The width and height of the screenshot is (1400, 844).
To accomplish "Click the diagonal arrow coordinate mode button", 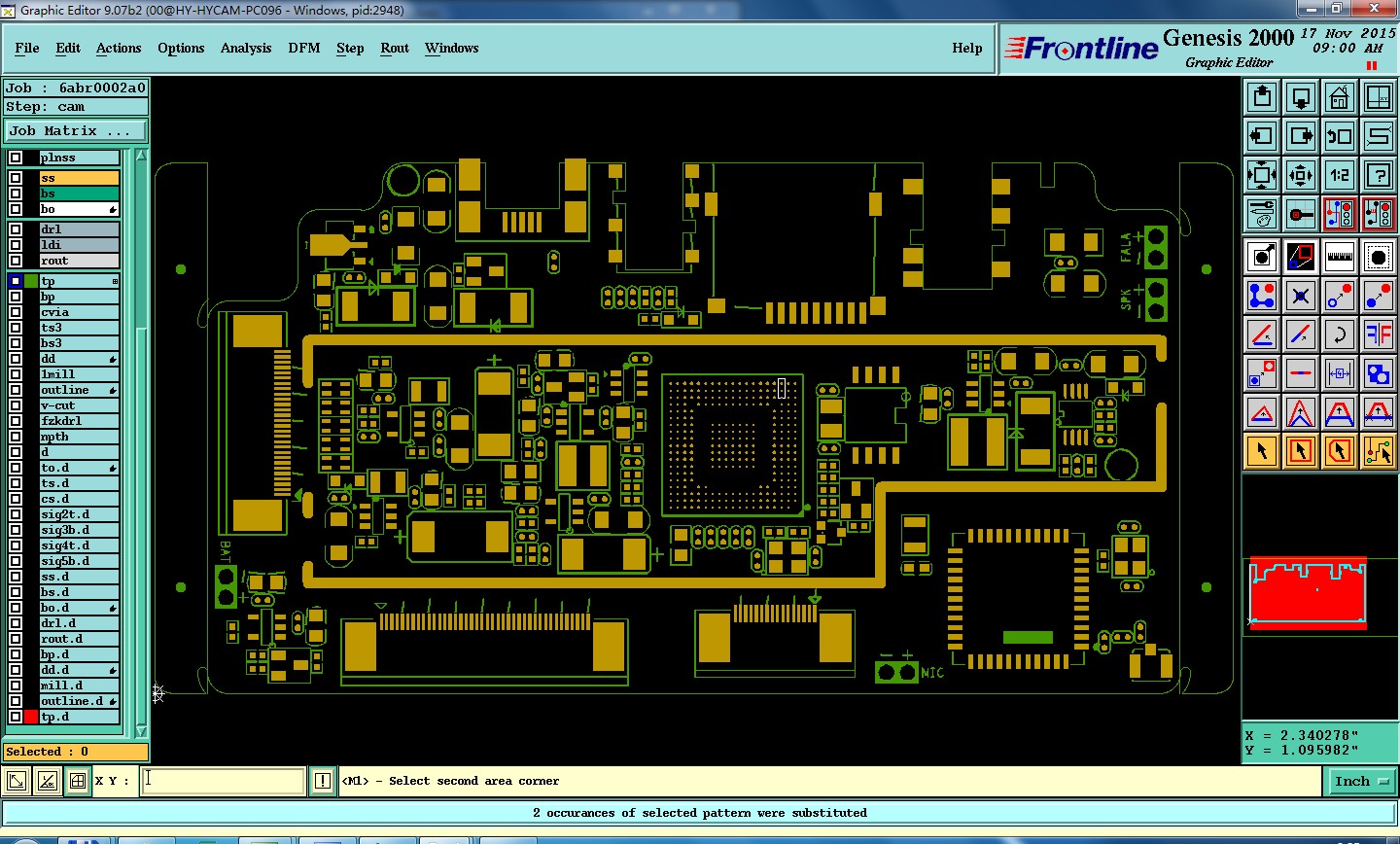I will (17, 781).
